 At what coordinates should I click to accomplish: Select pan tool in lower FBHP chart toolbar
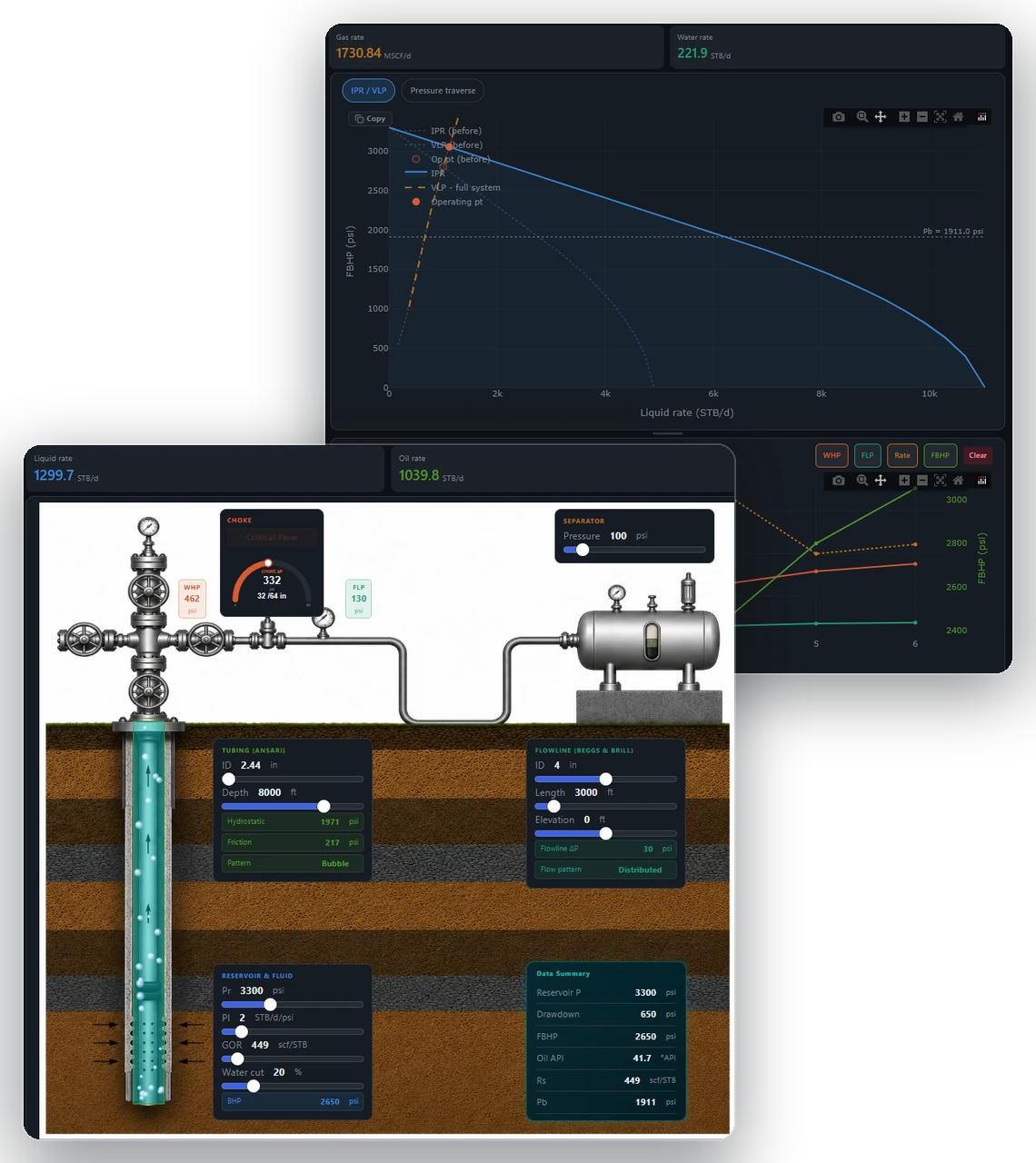pos(881,481)
